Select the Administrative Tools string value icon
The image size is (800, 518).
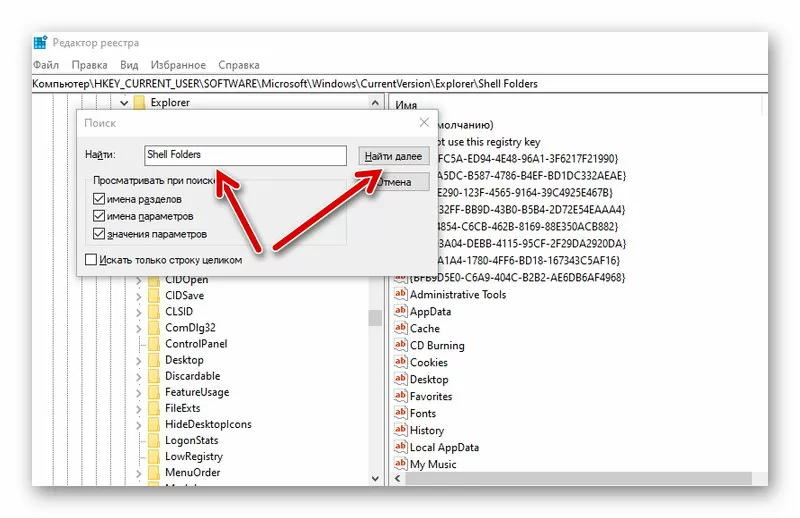click(x=400, y=295)
